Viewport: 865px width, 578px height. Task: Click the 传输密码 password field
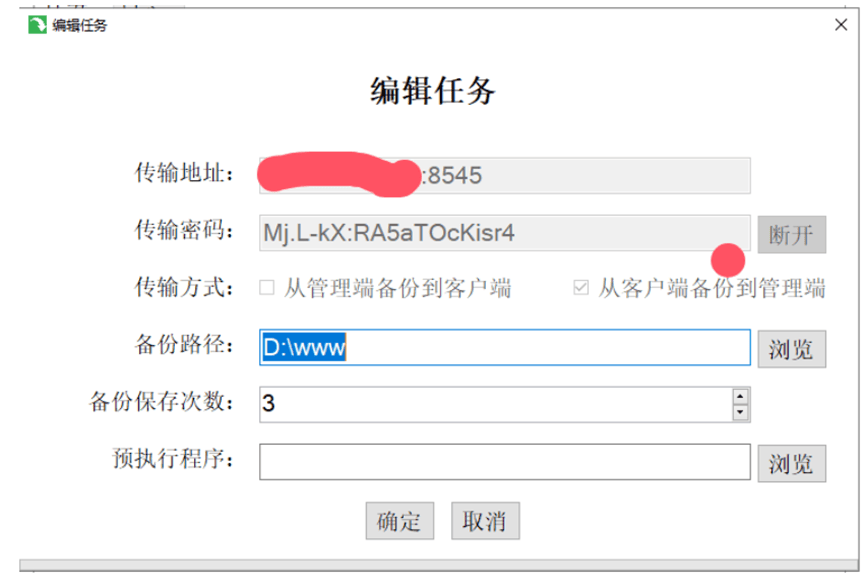tap(505, 233)
